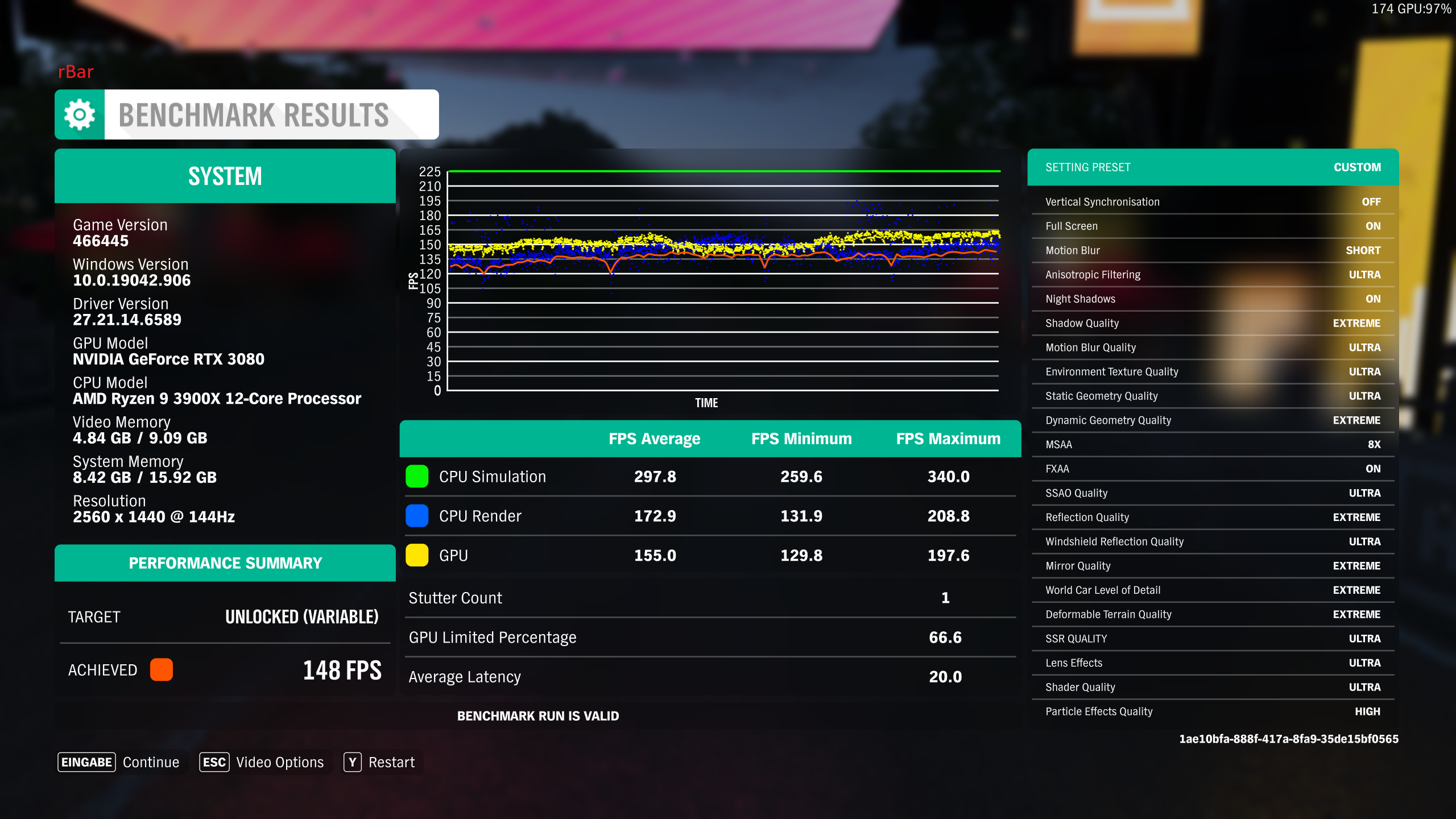This screenshot has height=819, width=1456.
Task: Toggle Vertical Synchronisation off setting
Action: click(1213, 201)
